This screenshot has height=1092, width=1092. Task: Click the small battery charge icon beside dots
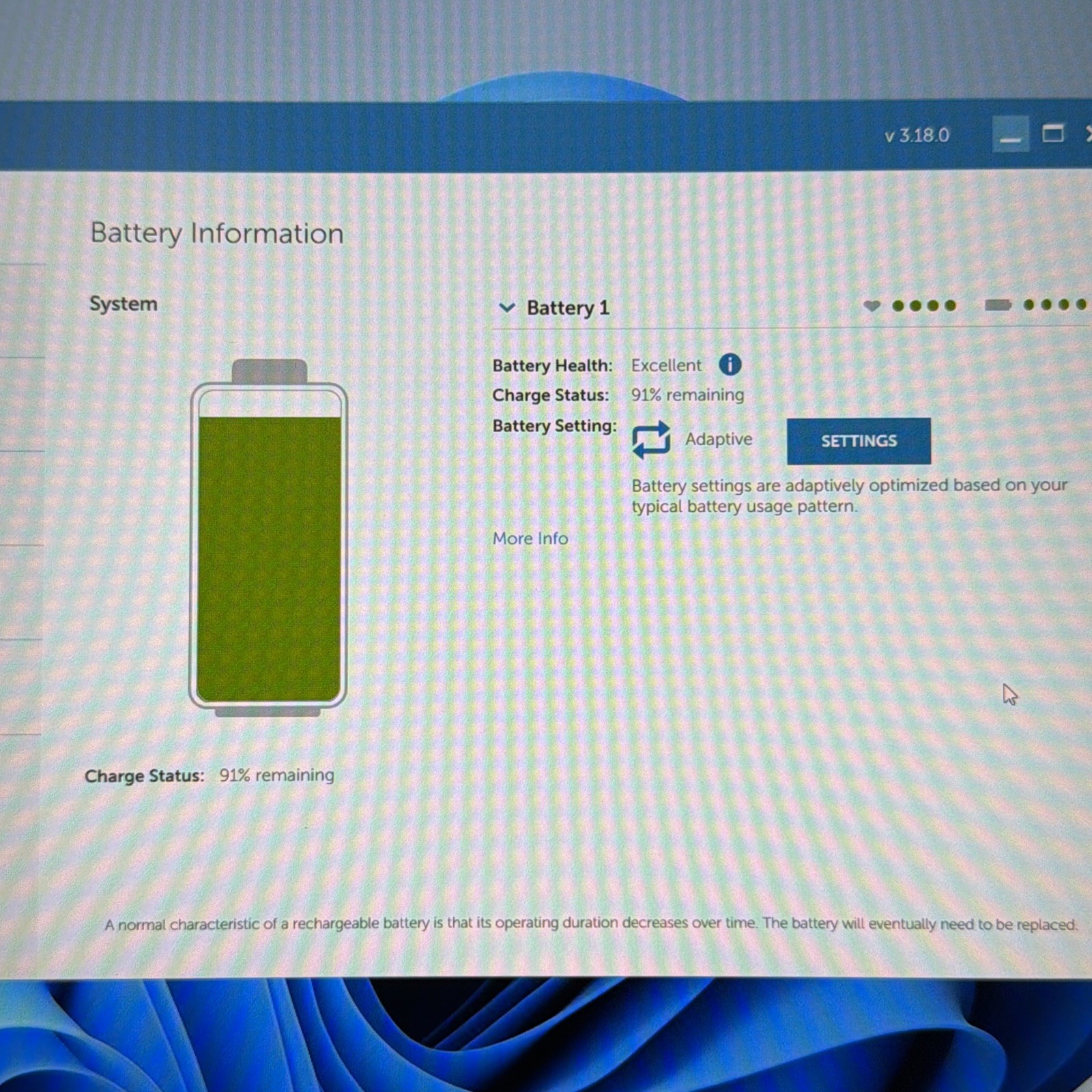tap(998, 304)
